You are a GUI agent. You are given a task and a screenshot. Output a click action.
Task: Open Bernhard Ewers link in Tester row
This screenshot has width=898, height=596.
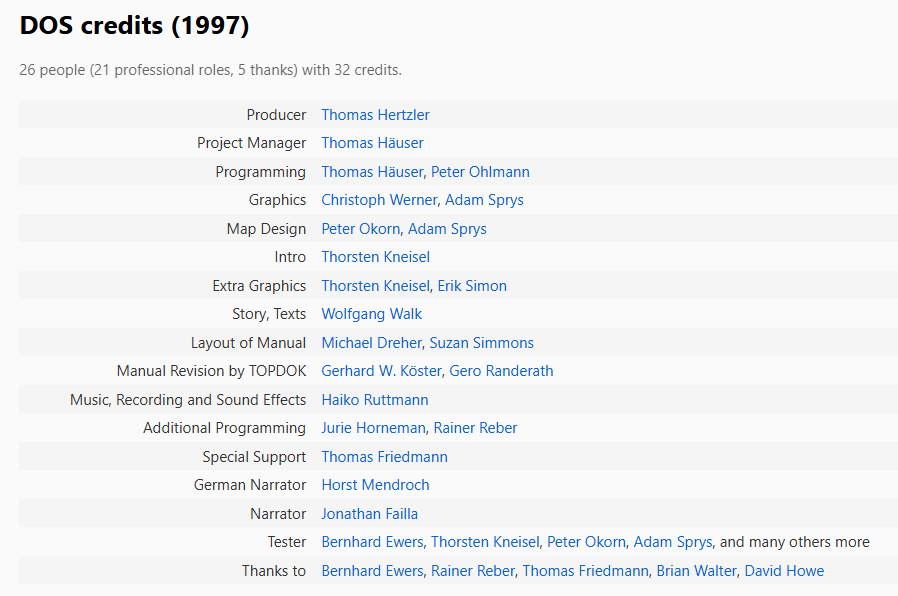pyautogui.click(x=372, y=542)
